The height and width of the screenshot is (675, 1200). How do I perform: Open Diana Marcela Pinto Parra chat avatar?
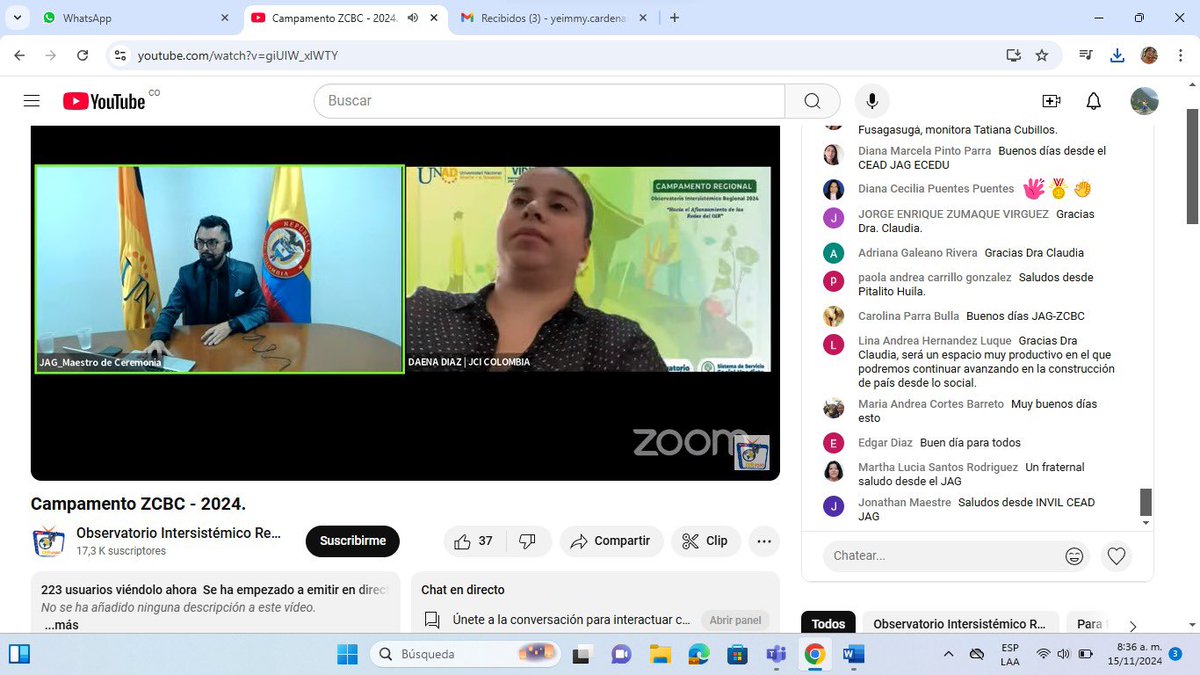(x=833, y=154)
